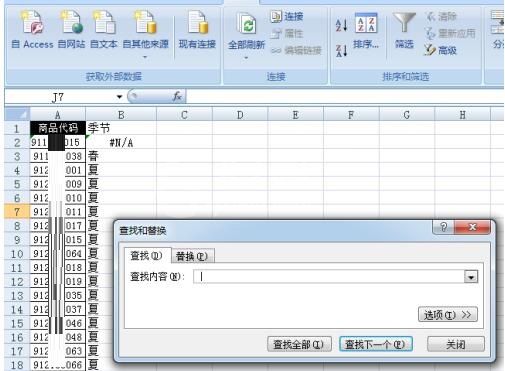This screenshot has width=505, height=371.
Task: Toggle the filter (筛选) funnel
Action: pos(404,30)
